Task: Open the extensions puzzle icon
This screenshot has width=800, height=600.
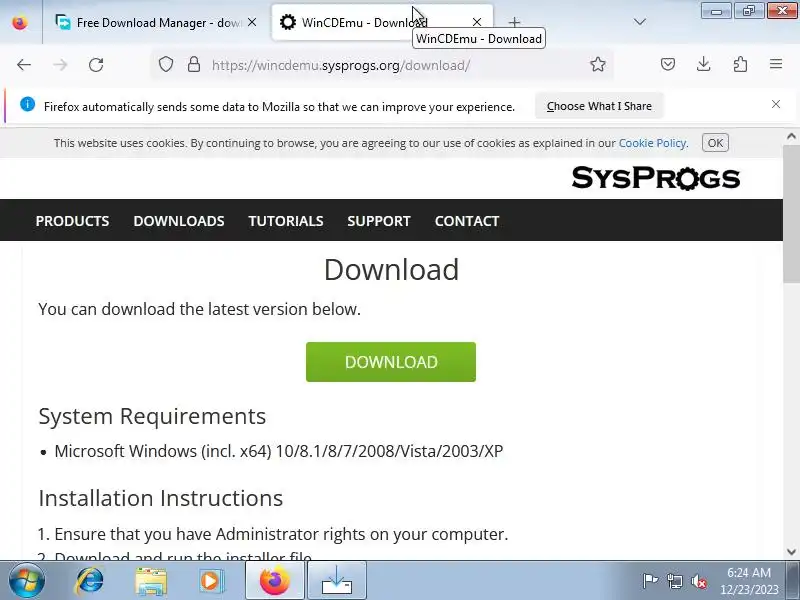Action: tap(740, 64)
